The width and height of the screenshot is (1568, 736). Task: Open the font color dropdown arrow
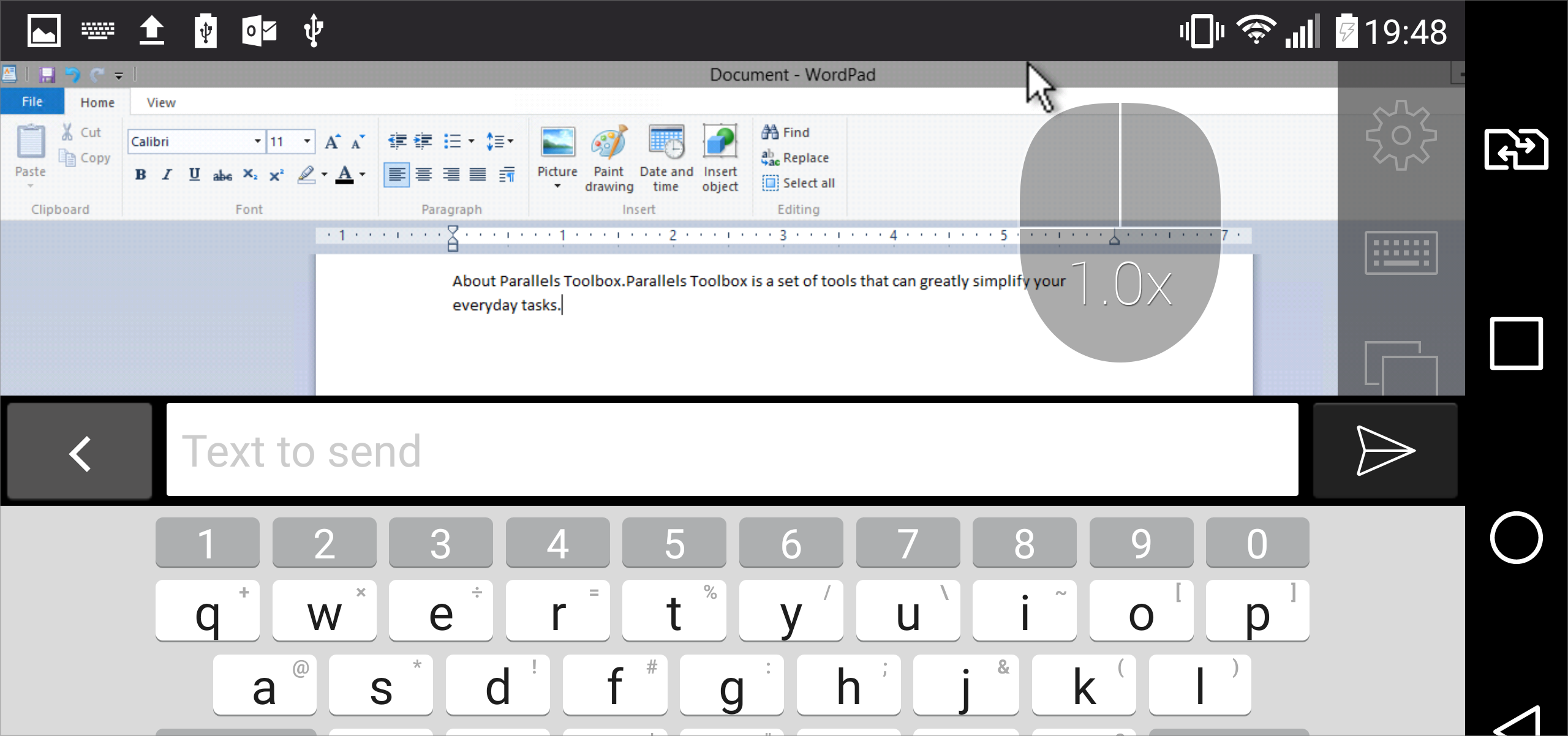(x=363, y=175)
